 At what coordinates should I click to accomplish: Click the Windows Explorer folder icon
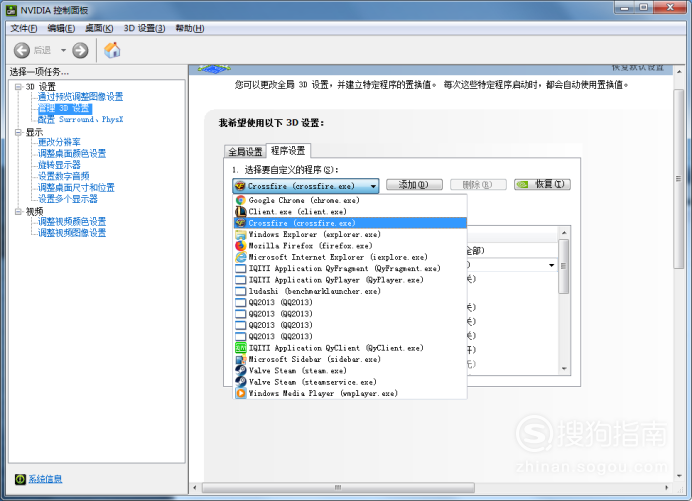click(241, 234)
